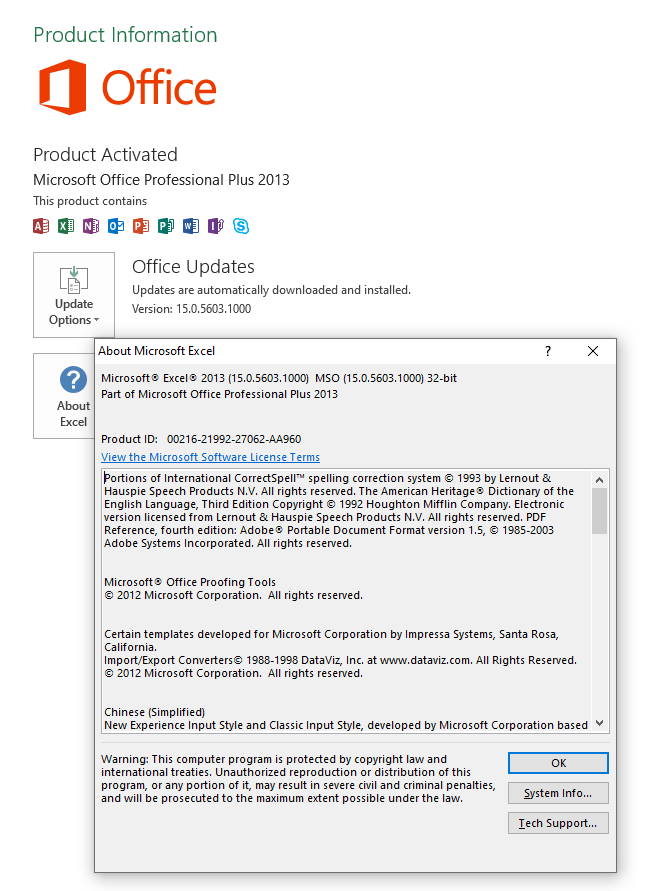
Task: Click the Word icon under product contains
Action: (x=191, y=226)
